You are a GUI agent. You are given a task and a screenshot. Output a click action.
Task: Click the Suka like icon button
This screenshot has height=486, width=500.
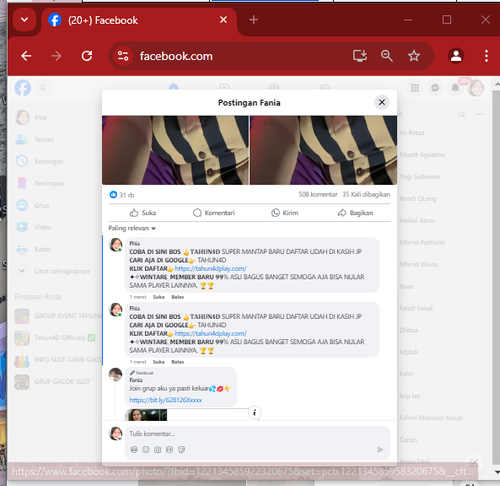point(134,213)
